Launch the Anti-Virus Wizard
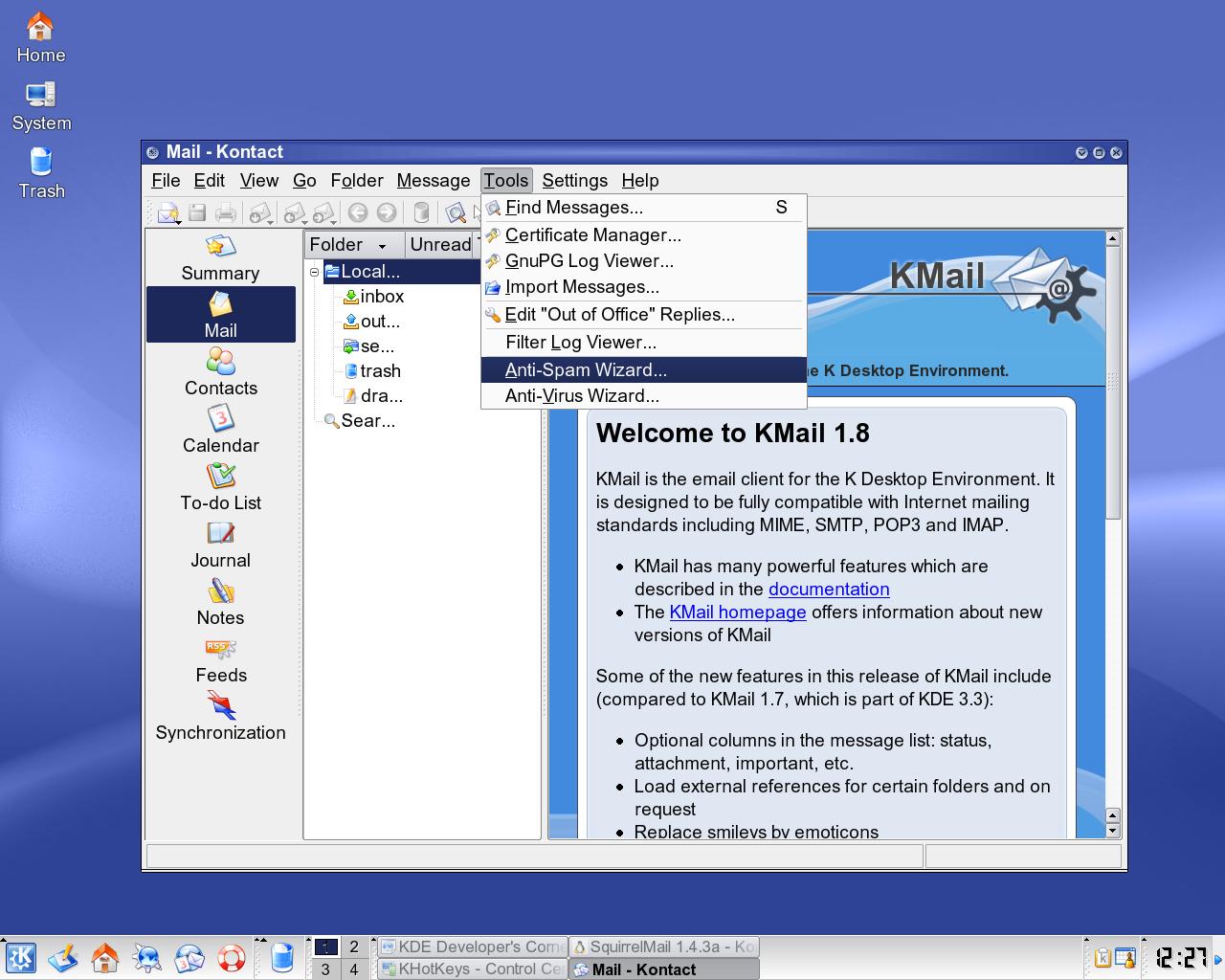This screenshot has height=980, width=1225. (644, 396)
